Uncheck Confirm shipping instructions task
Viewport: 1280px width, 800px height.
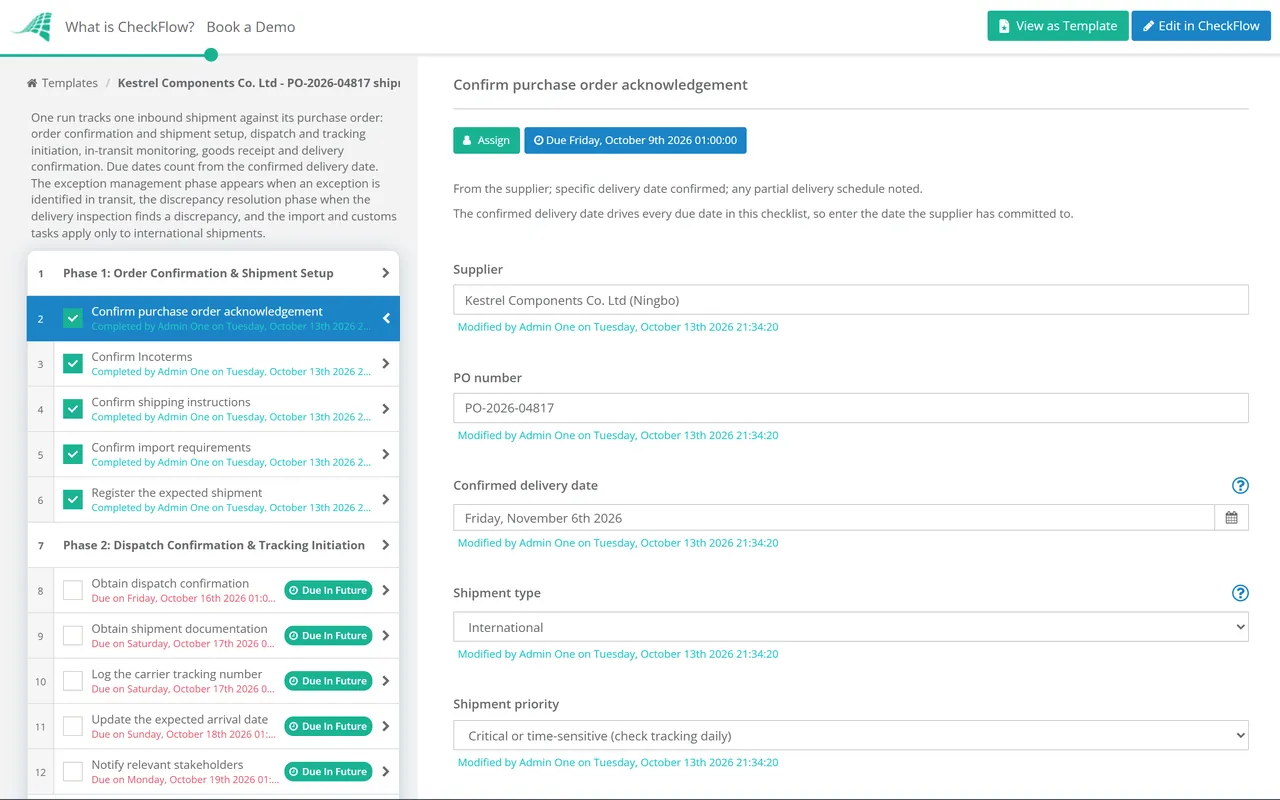(73, 409)
